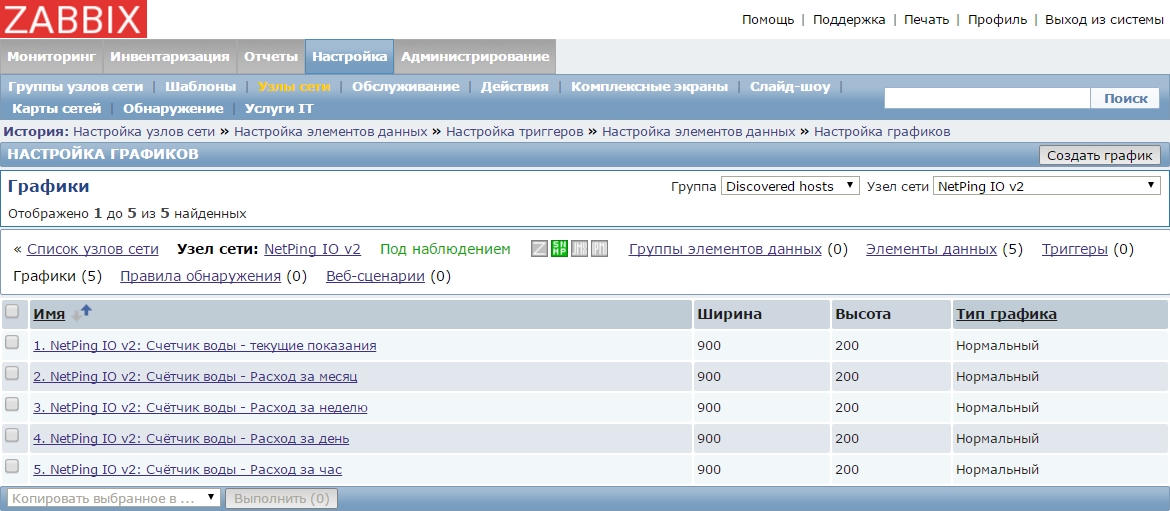
Task: Click history link Настройка триггеров
Action: point(515,131)
